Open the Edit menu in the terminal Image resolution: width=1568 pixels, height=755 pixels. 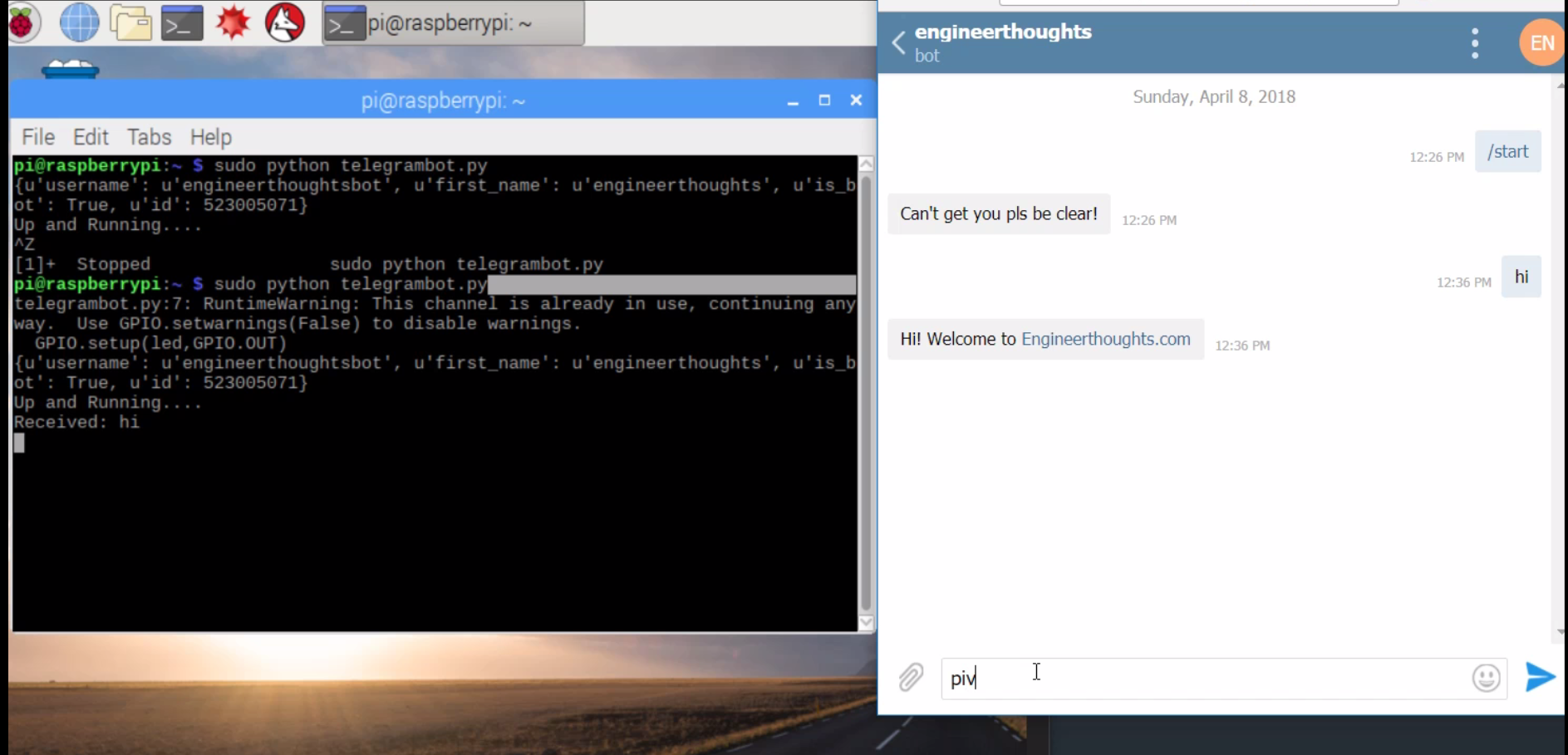91,137
